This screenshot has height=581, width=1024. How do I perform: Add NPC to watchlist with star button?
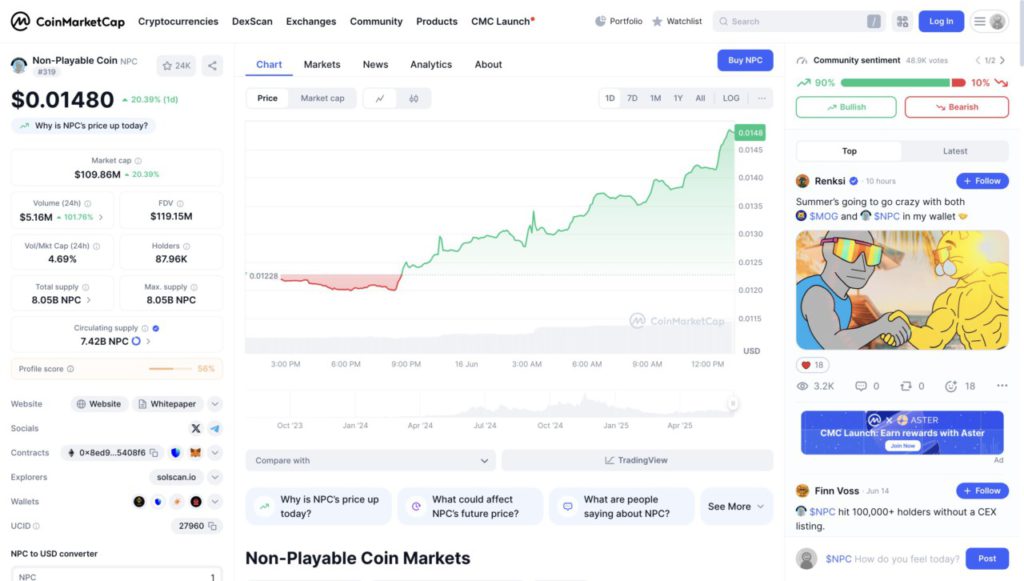[176, 66]
